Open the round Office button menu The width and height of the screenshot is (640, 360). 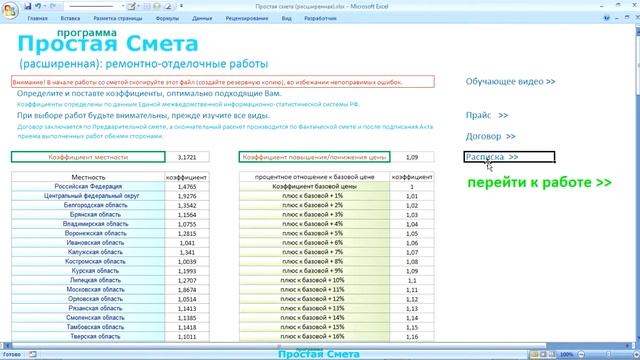click(x=10, y=10)
